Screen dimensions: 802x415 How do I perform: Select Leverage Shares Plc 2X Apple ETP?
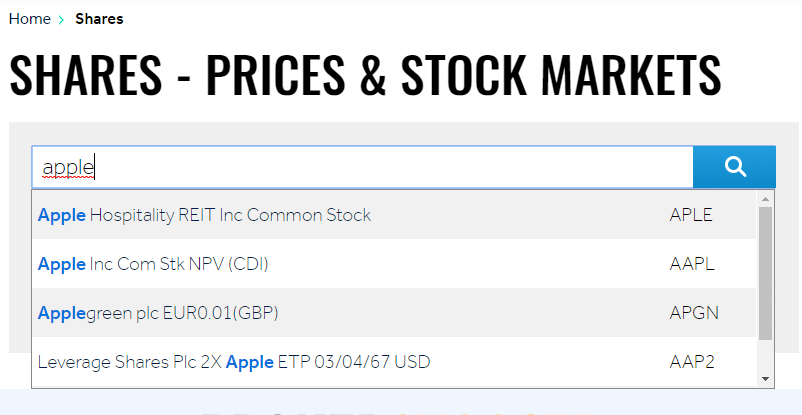click(x=234, y=362)
